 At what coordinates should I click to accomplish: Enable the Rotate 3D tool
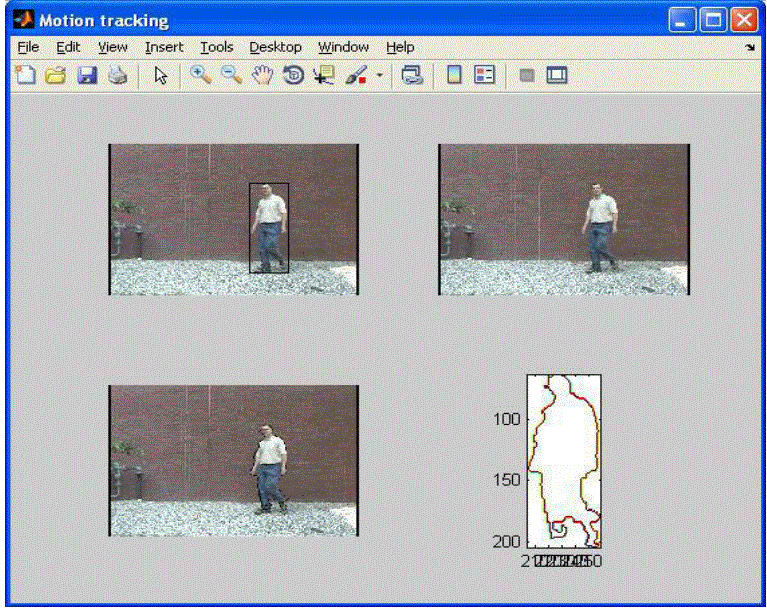293,75
